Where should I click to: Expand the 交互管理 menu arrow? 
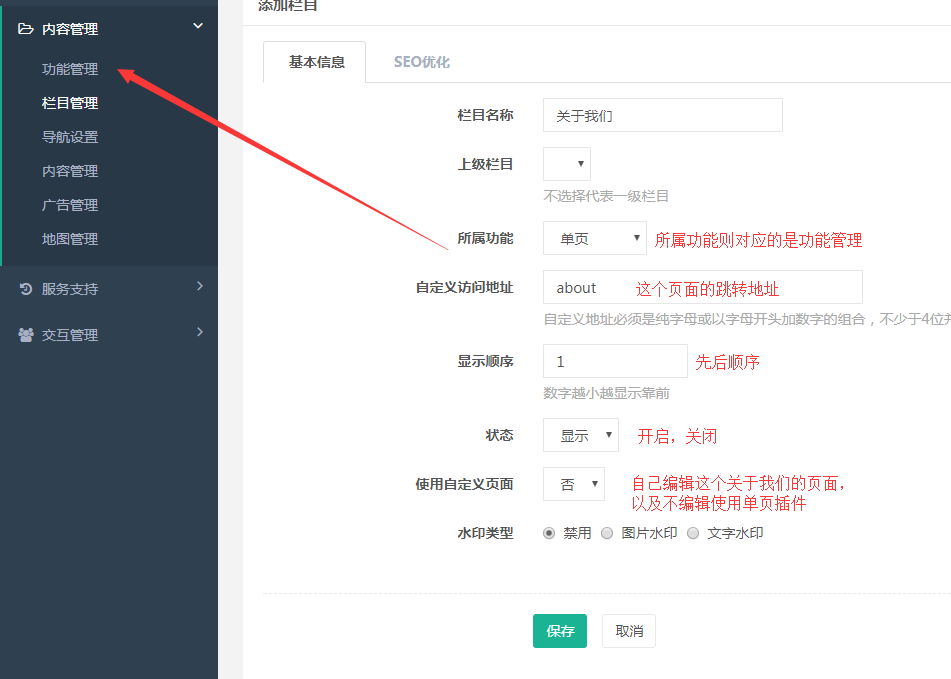(x=199, y=332)
